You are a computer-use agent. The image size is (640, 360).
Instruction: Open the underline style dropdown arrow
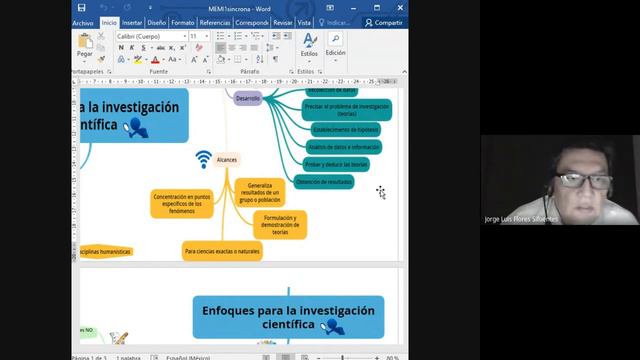click(151, 48)
